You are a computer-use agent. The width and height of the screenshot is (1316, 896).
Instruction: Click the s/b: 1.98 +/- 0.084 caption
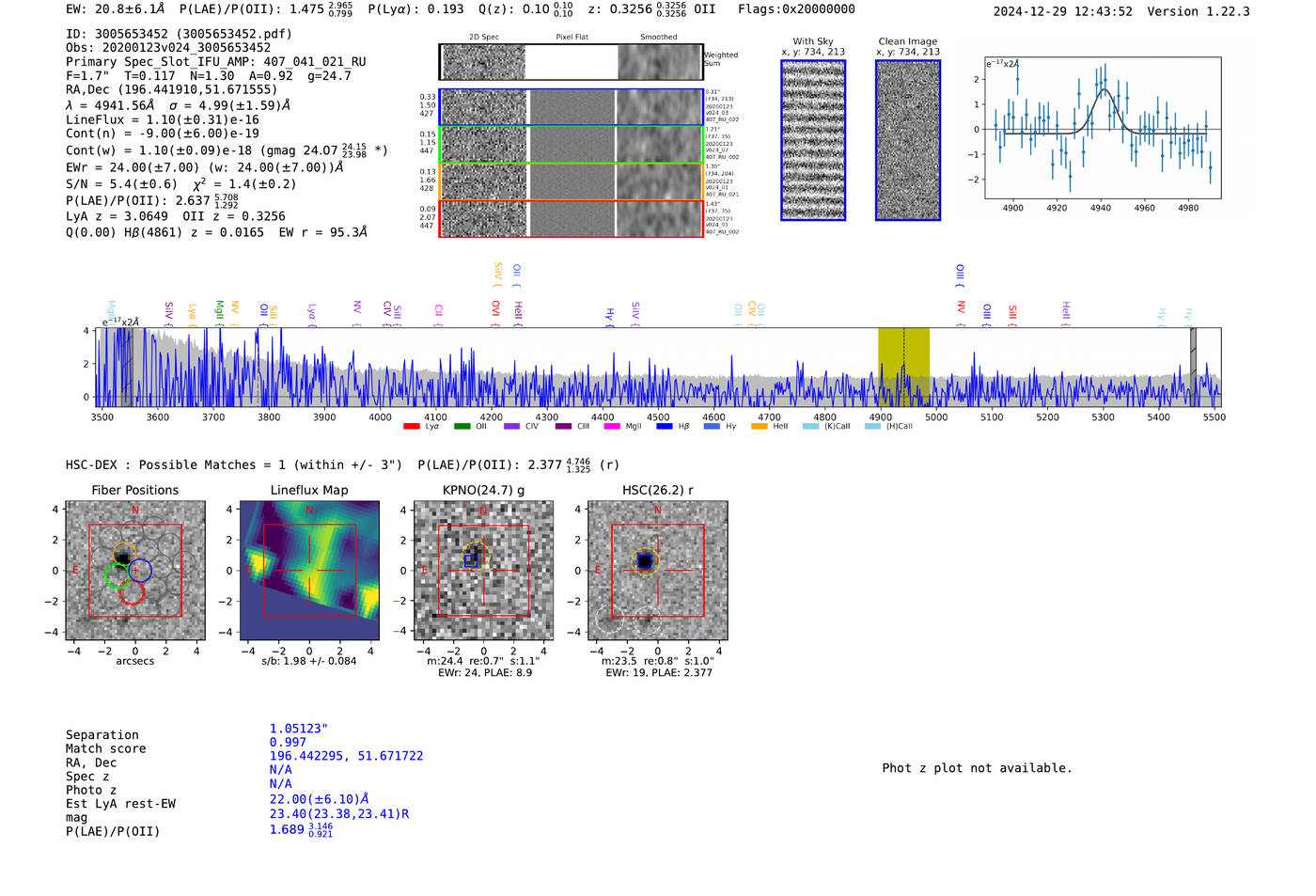coord(309,661)
